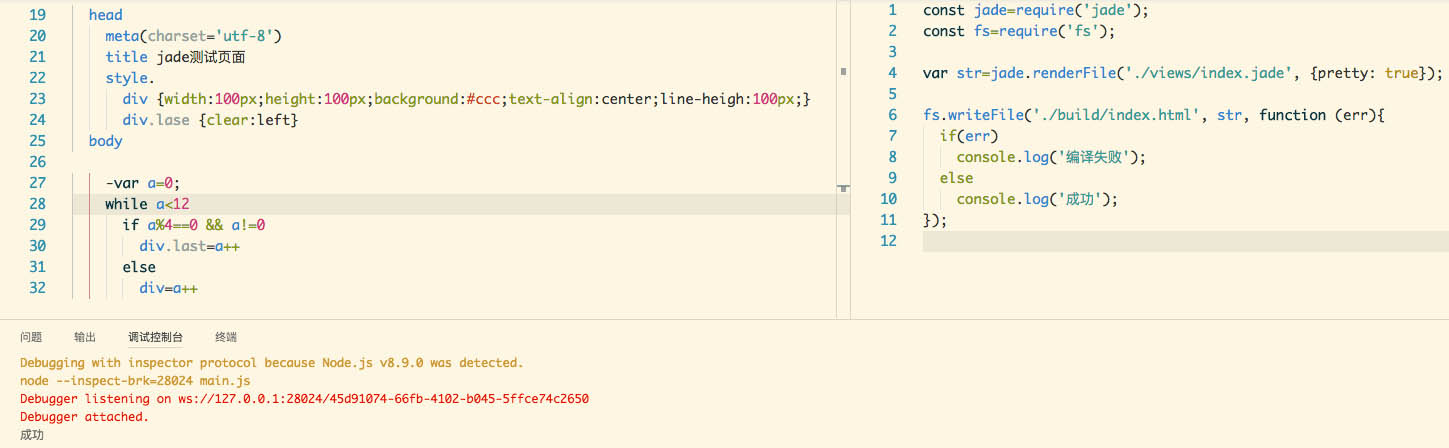Click line number 28 in the gutter

[37, 204]
